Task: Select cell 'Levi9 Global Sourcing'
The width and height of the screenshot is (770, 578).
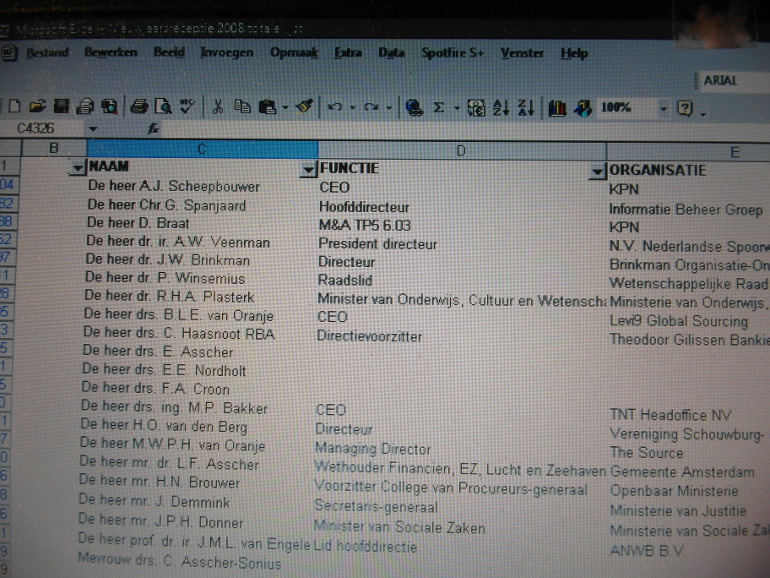Action: point(688,321)
